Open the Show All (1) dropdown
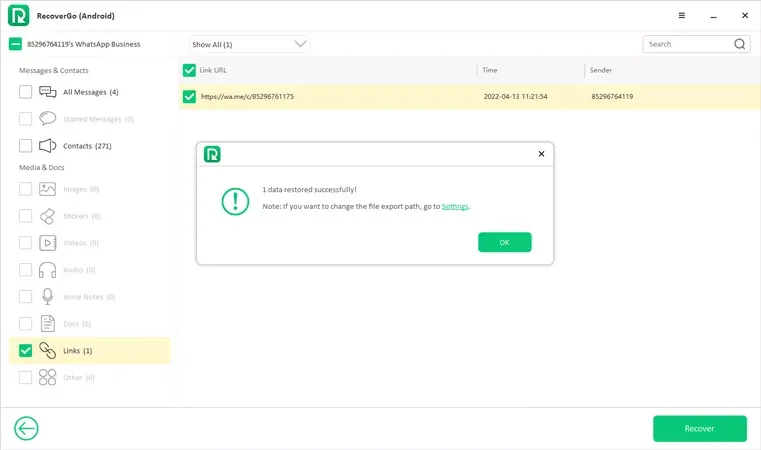The width and height of the screenshot is (761, 450). pyautogui.click(x=249, y=44)
